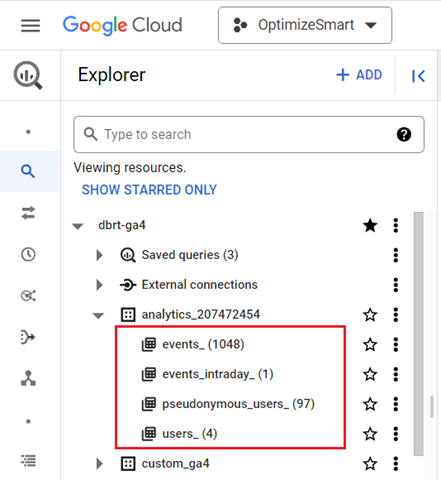Viewport: 441px width, 480px height.
Task: Open the search help question mark icon
Action: [x=404, y=135]
